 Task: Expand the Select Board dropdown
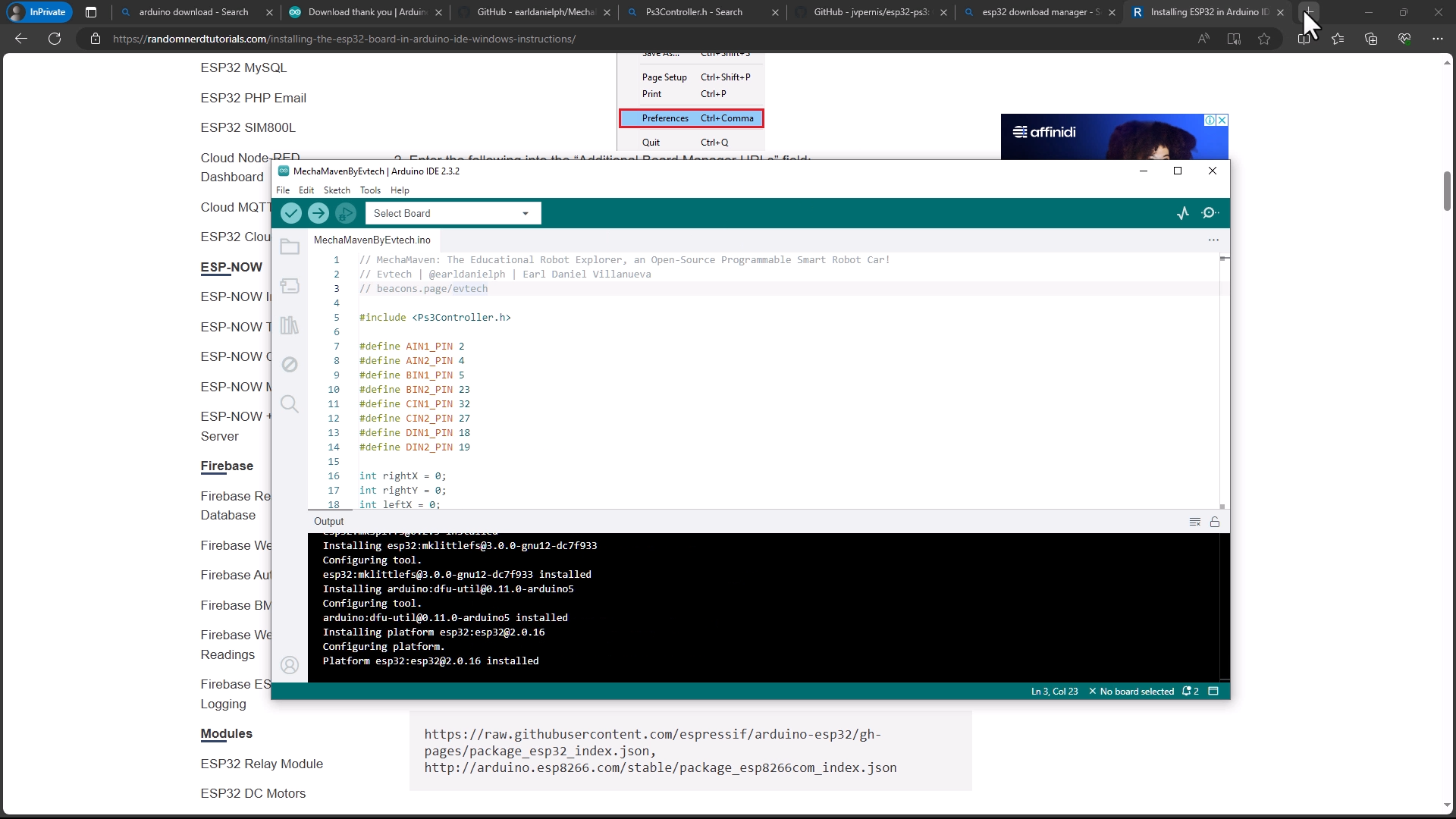pos(453,213)
